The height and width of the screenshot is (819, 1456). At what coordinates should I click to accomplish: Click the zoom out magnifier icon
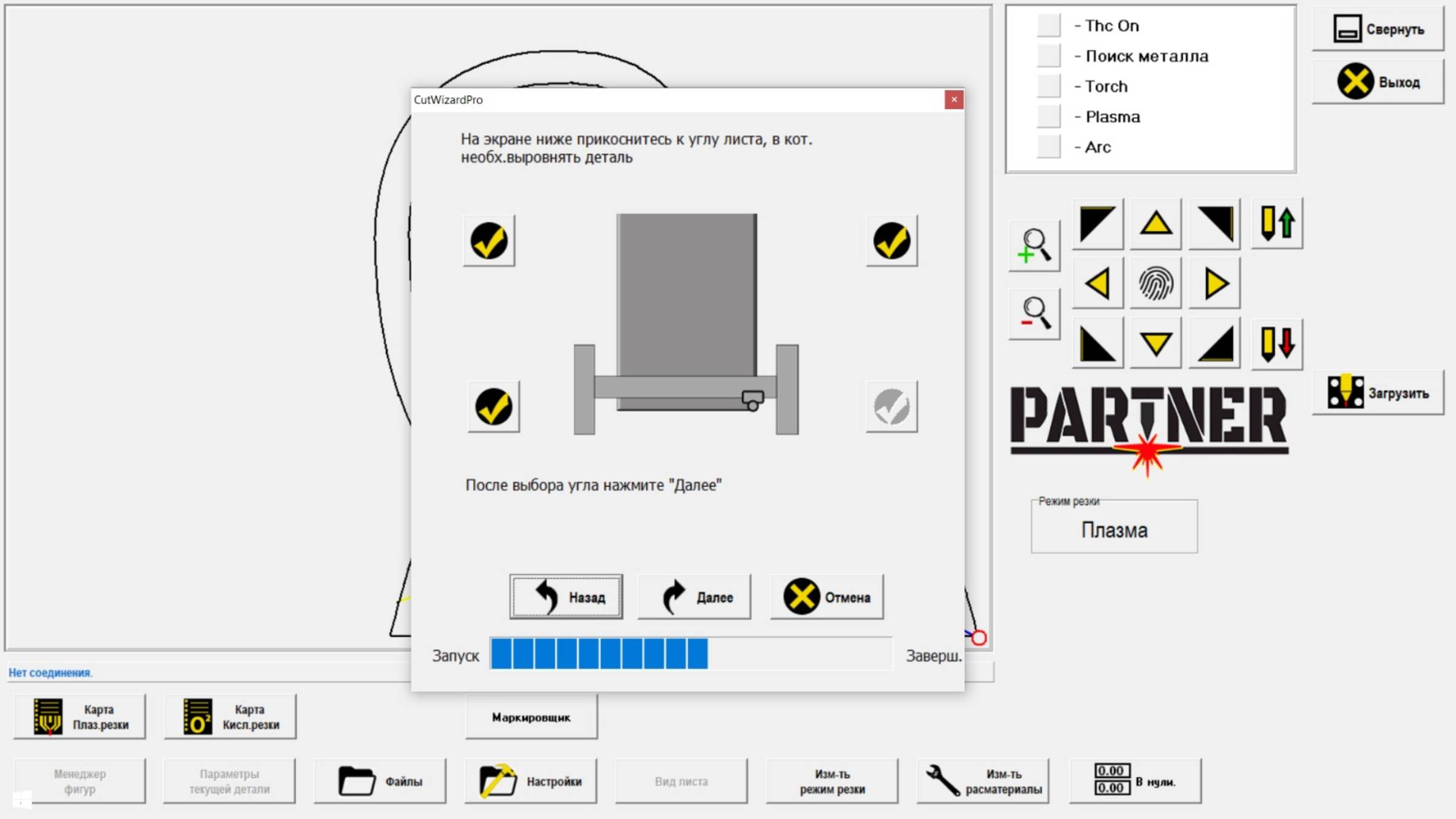click(x=1034, y=314)
